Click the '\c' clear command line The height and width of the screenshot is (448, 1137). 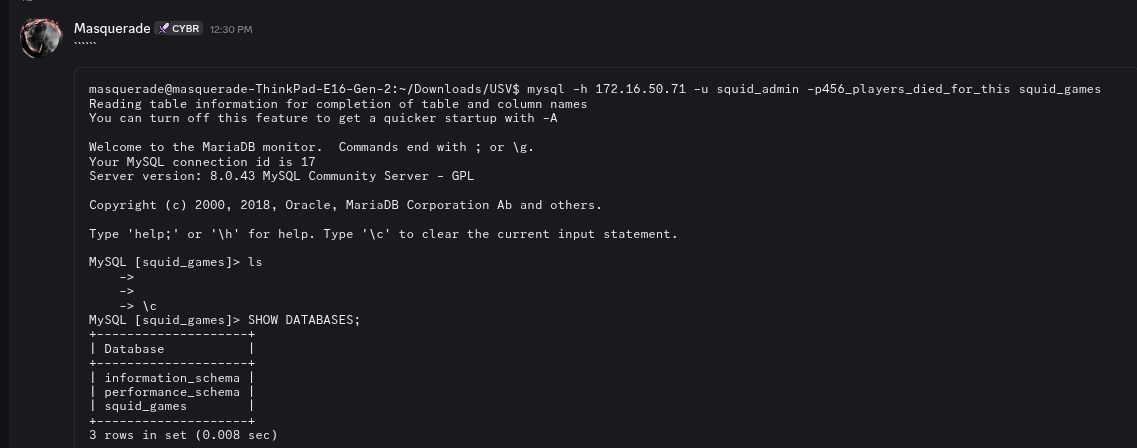(145, 306)
